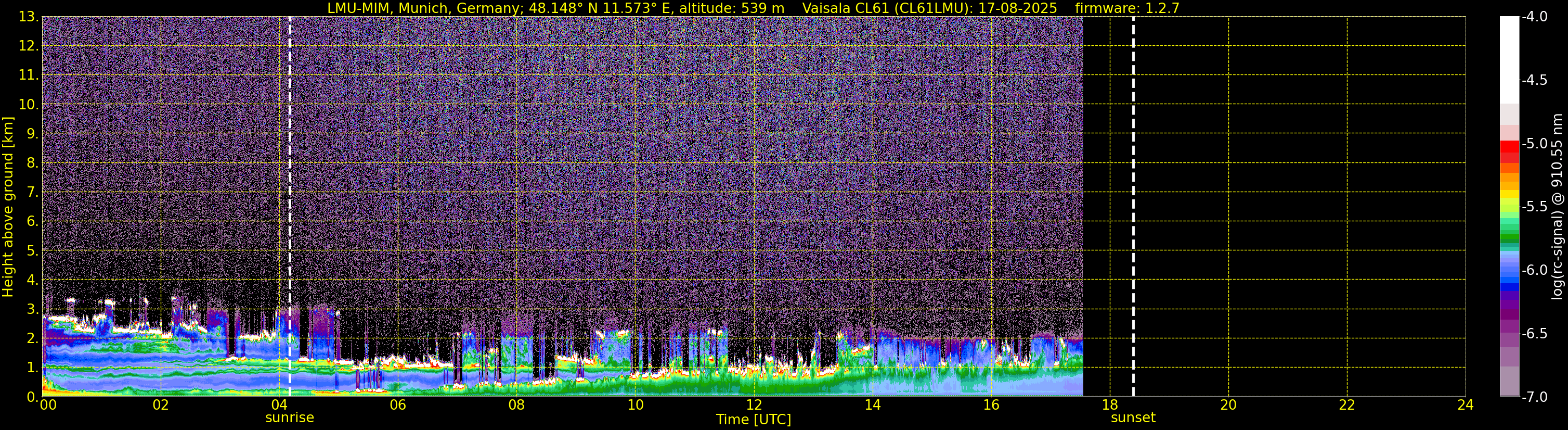Click the white dashed sunset marker line
The width and height of the screenshot is (1568, 430).
pyautogui.click(x=1133, y=207)
